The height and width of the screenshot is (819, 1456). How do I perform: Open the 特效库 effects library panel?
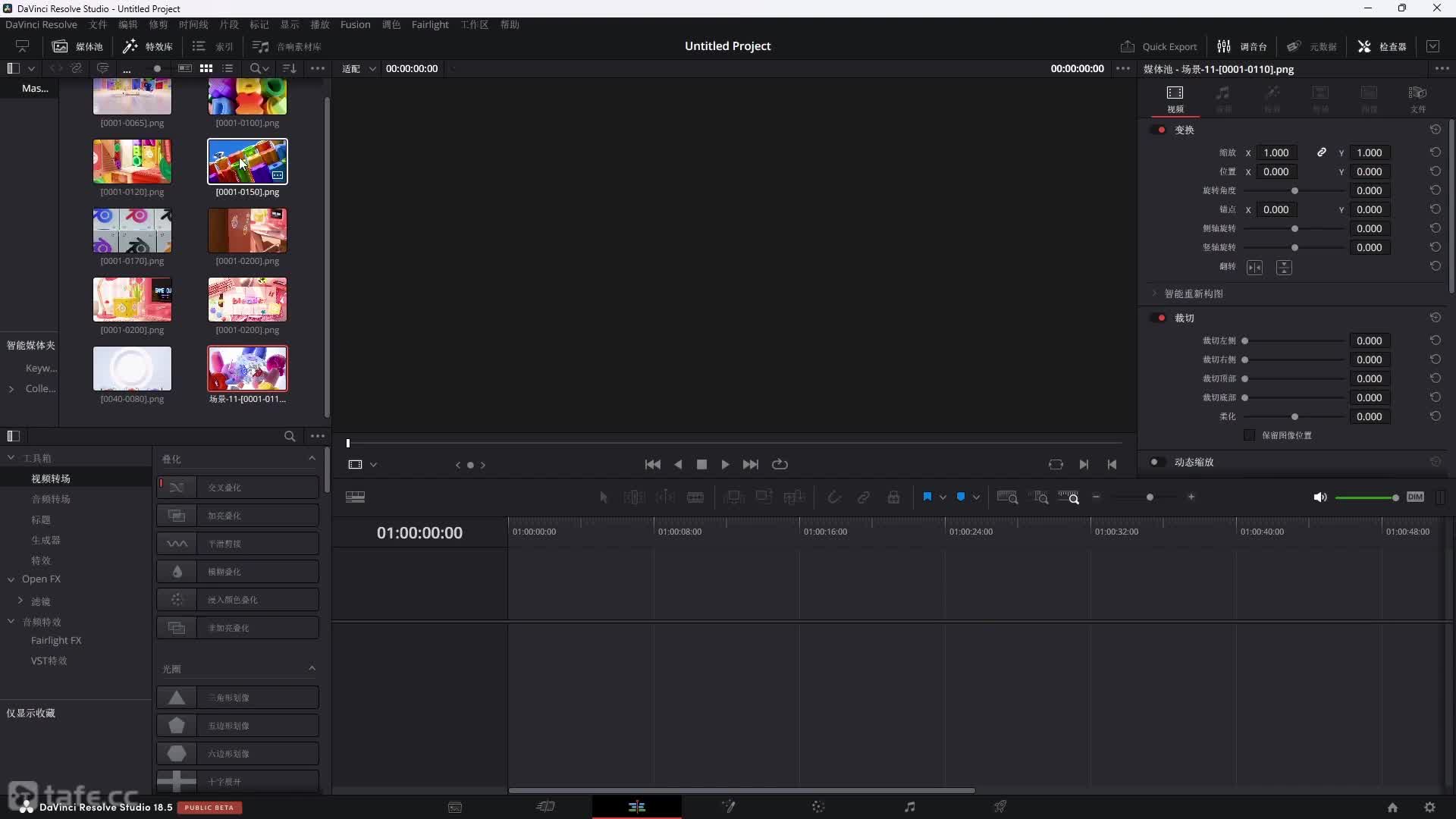click(x=148, y=46)
